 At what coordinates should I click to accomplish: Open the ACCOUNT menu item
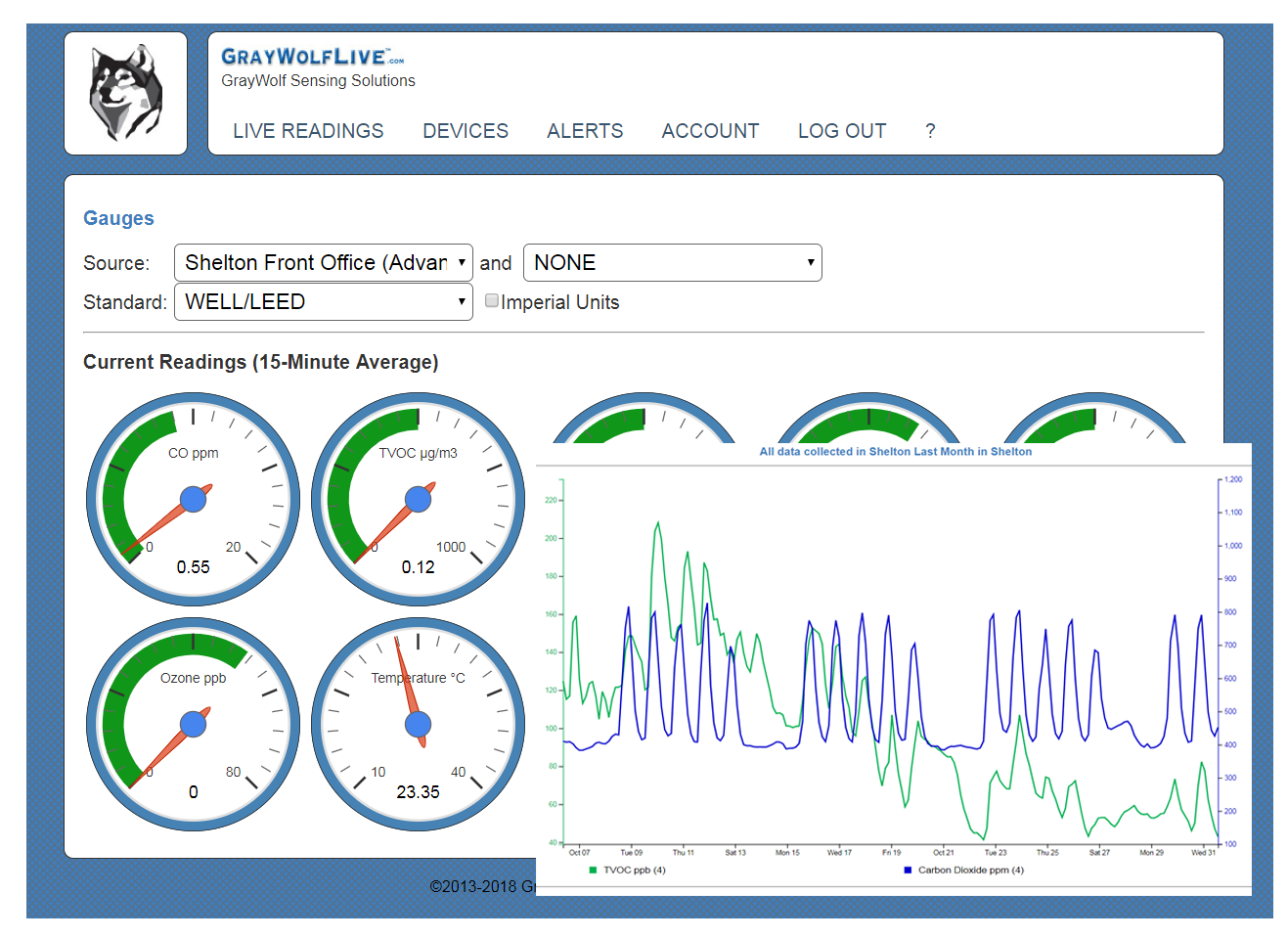pyautogui.click(x=710, y=131)
